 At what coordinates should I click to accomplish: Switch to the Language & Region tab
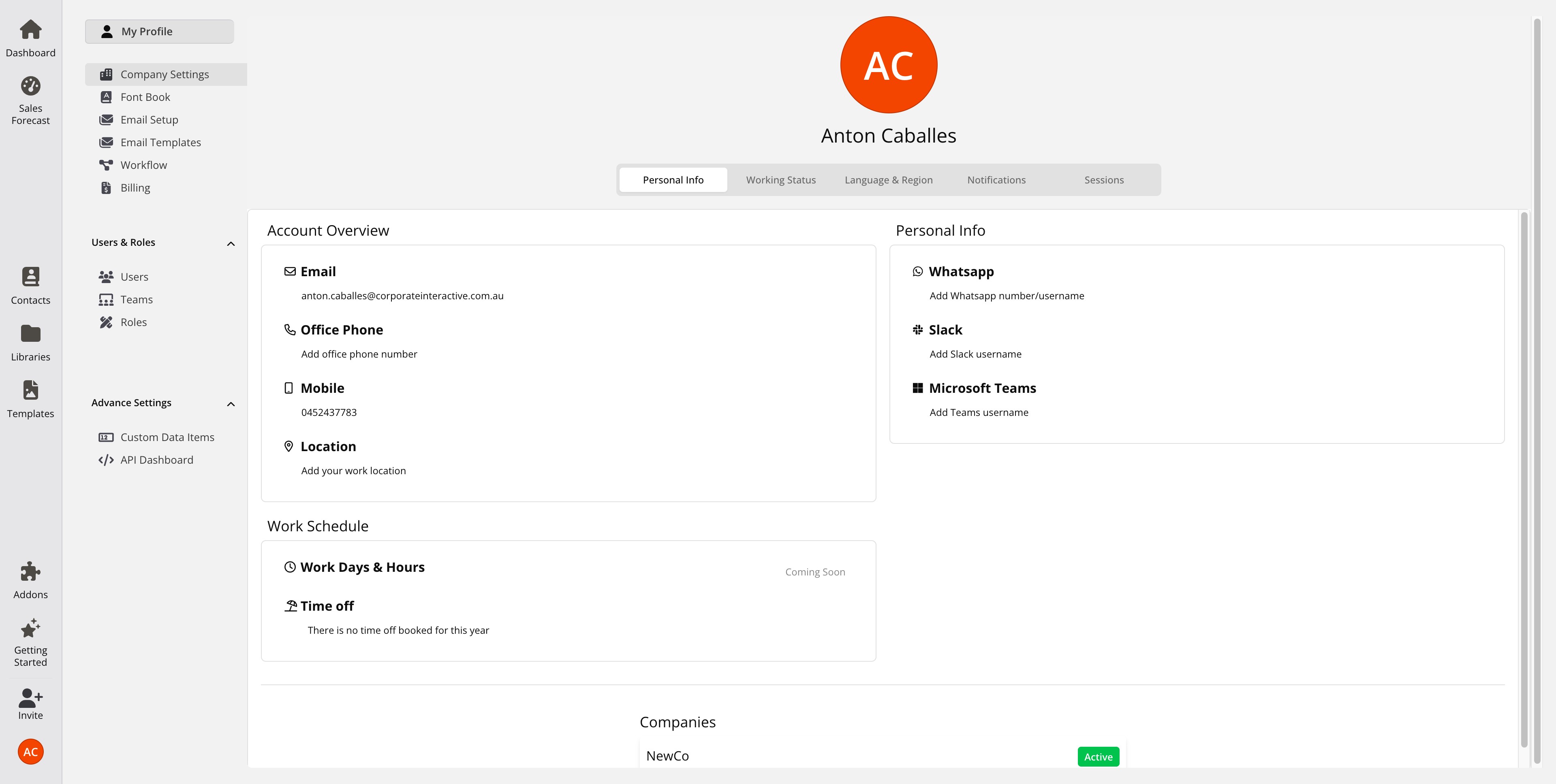pyautogui.click(x=888, y=180)
